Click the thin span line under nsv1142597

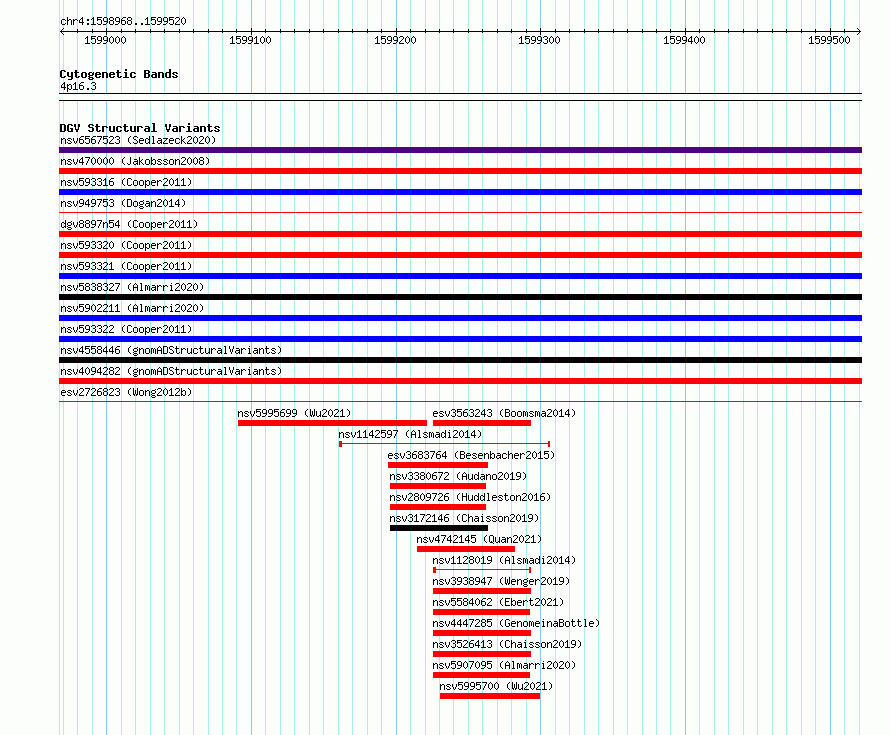(444, 444)
